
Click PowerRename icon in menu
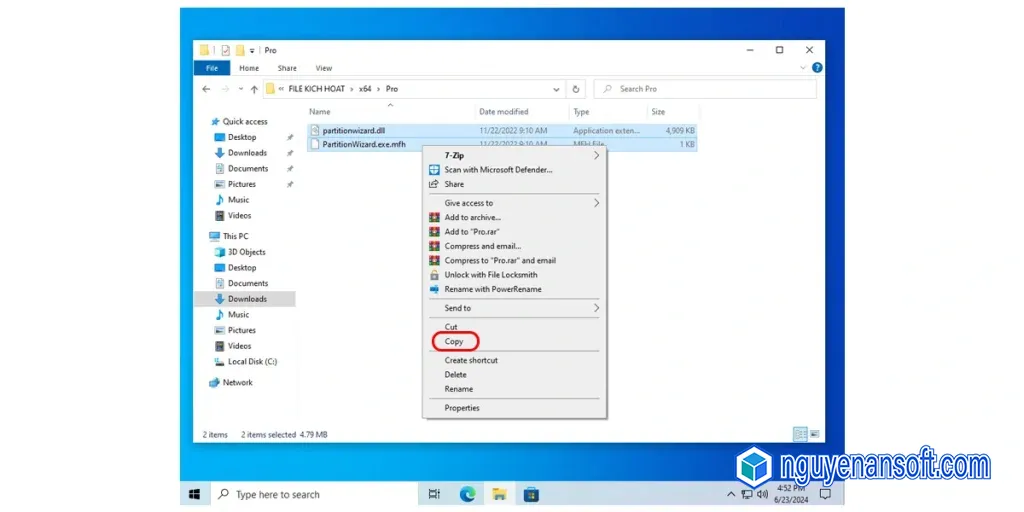(434, 289)
